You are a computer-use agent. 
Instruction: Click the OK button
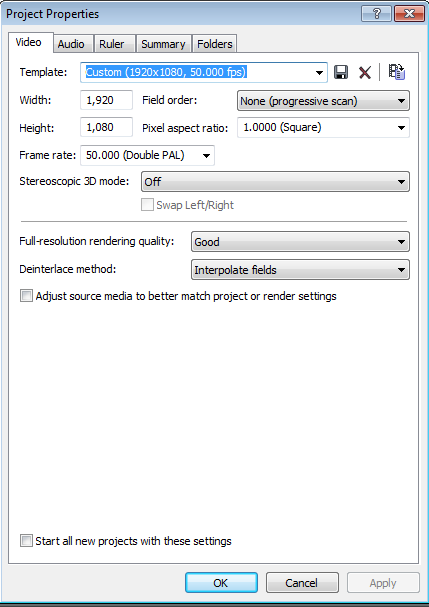click(221, 583)
